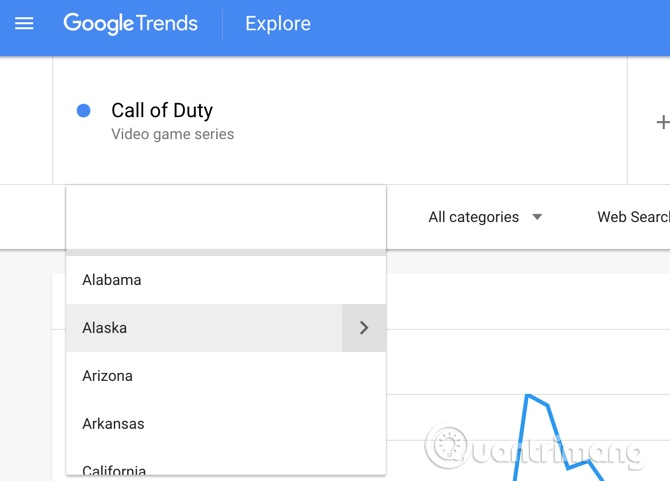Select Arizona from region list

(108, 376)
